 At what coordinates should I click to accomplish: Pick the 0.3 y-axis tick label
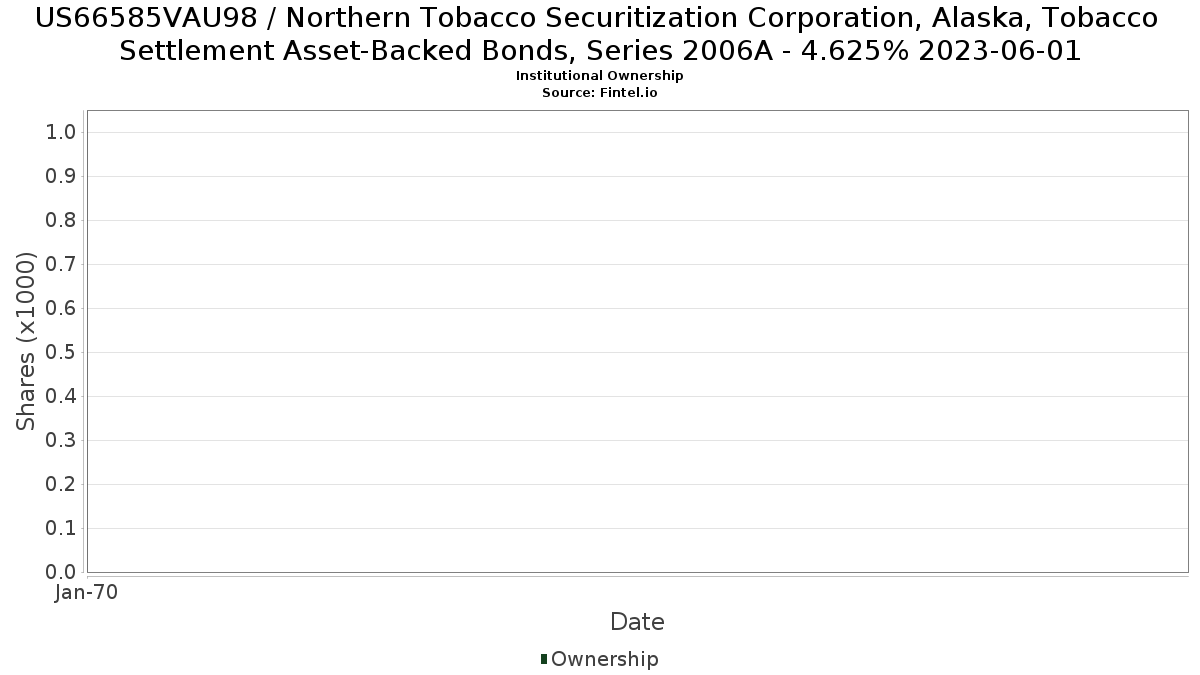(x=62, y=441)
